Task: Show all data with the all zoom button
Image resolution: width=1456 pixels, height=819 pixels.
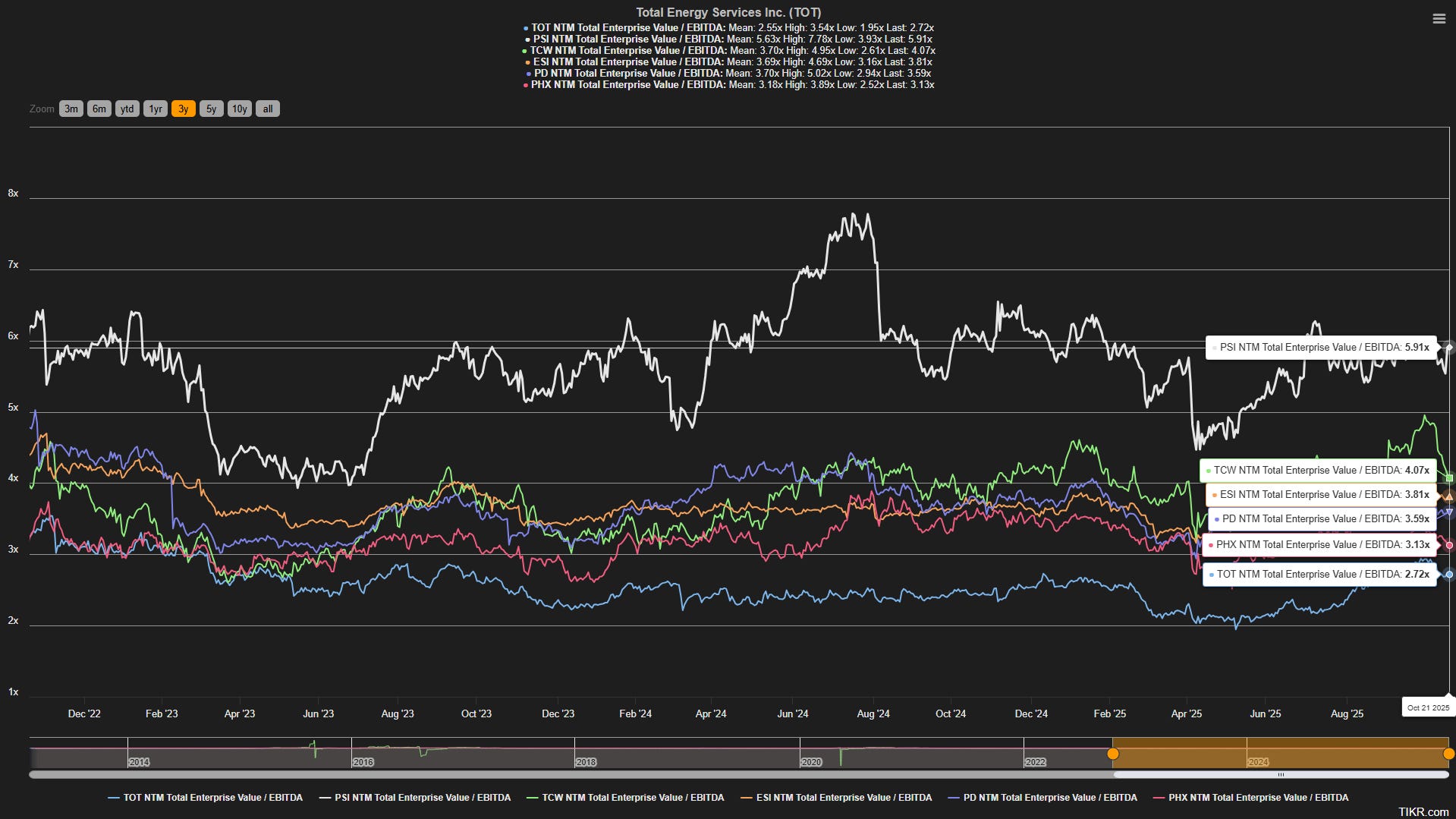Action: point(268,109)
